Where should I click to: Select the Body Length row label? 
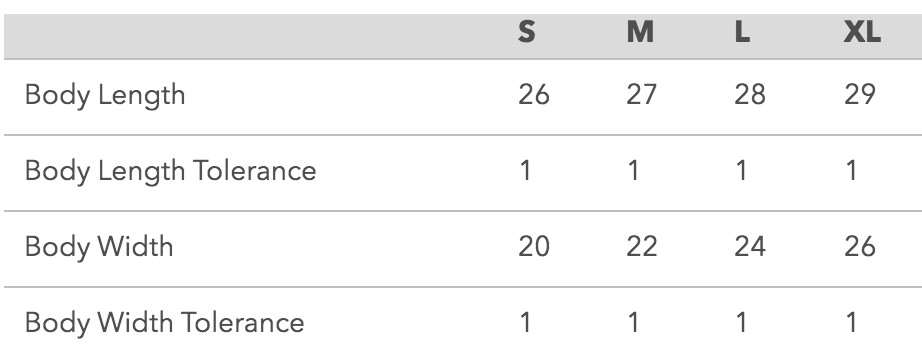click(x=105, y=96)
